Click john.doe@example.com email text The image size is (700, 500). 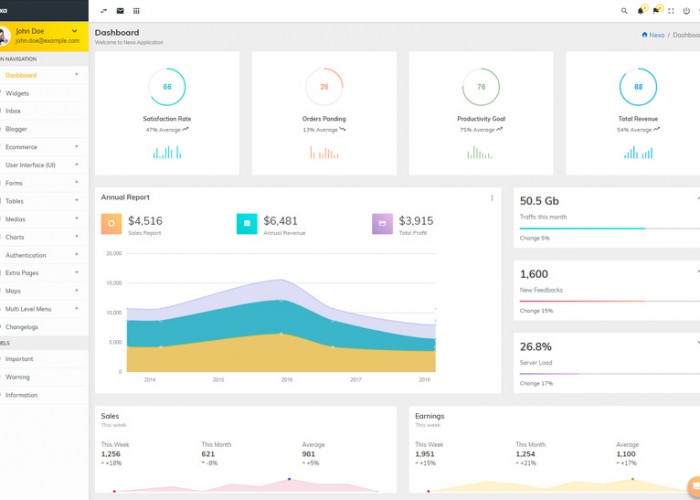(47, 41)
